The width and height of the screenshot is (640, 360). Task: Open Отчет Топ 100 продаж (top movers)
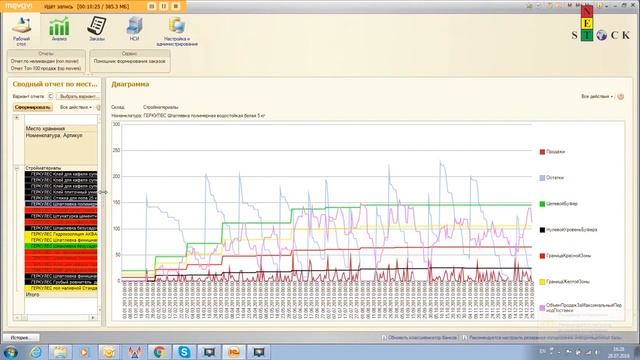click(46, 68)
